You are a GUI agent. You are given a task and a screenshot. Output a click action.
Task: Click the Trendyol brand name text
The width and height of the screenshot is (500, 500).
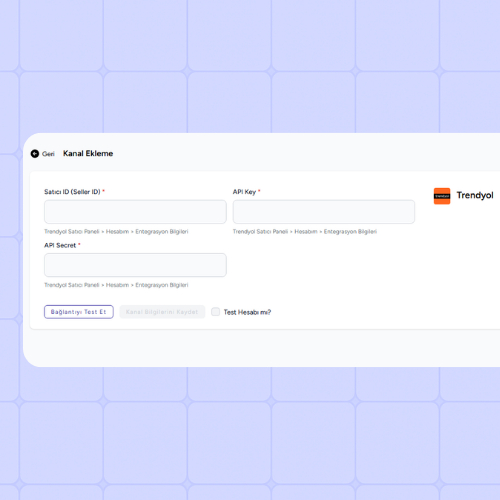[475, 195]
